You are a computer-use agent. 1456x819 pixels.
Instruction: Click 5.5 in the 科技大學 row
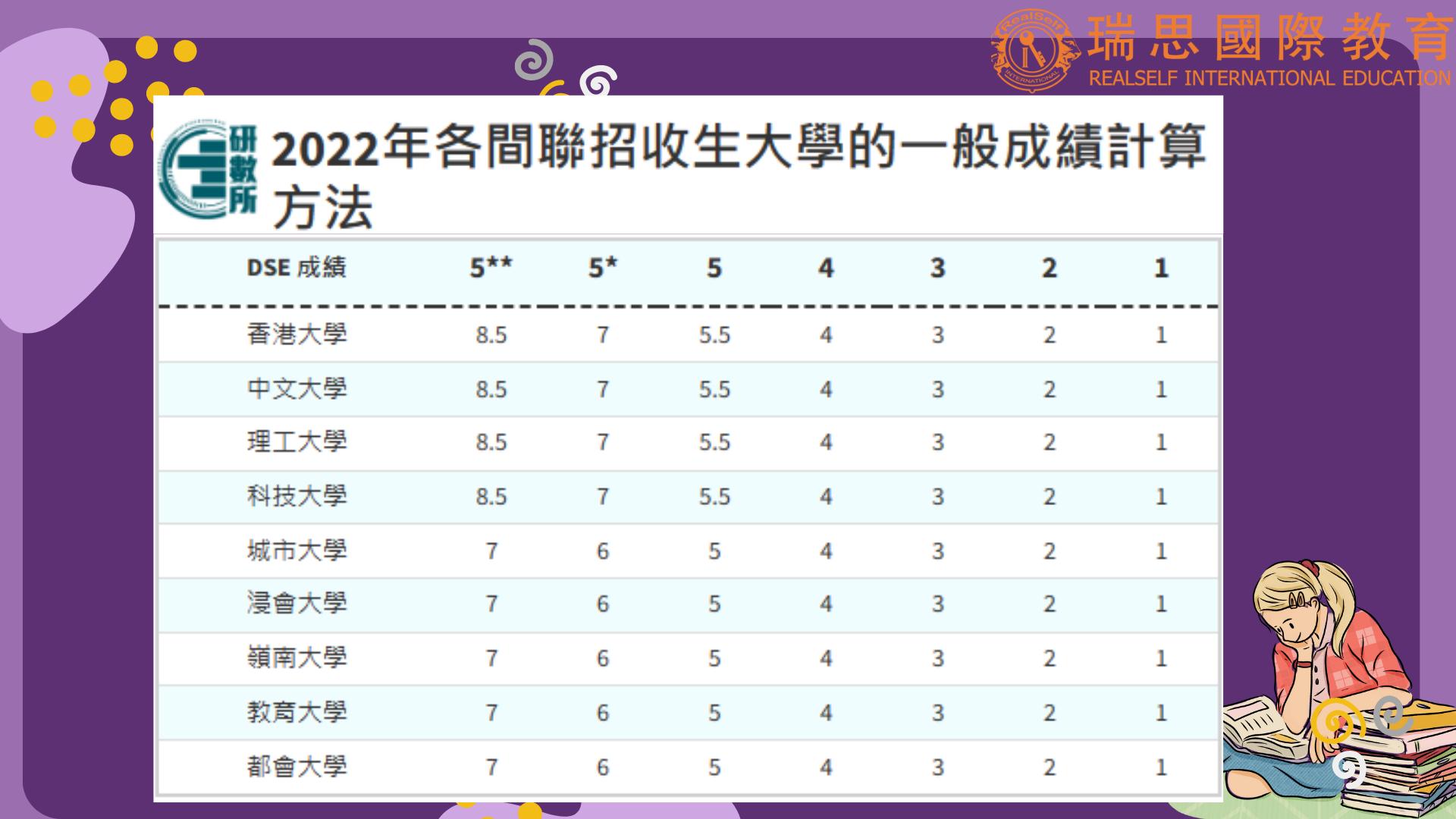pos(714,497)
